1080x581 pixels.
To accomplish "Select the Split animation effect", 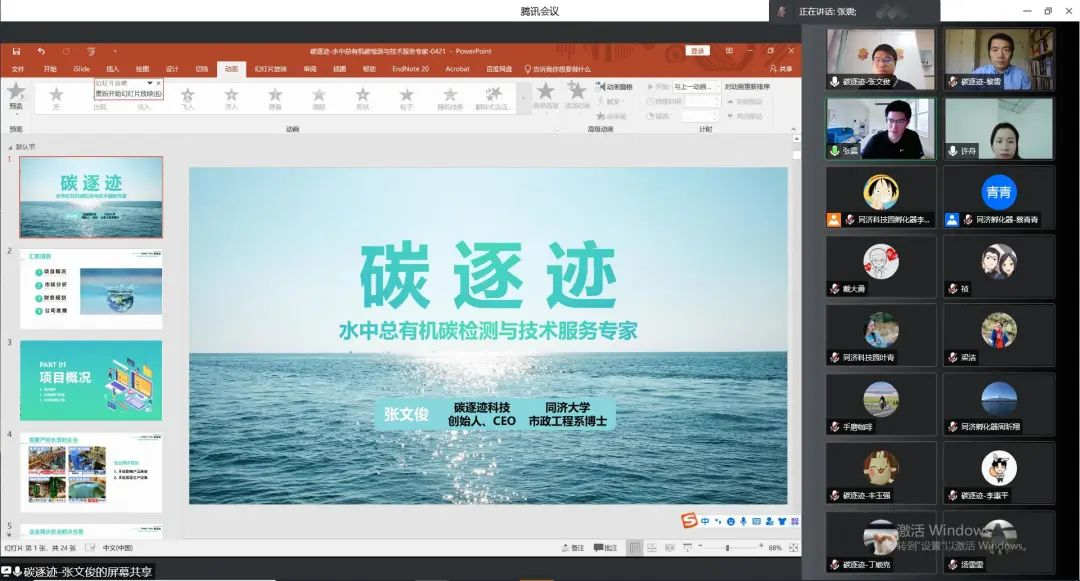I will pos(275,98).
